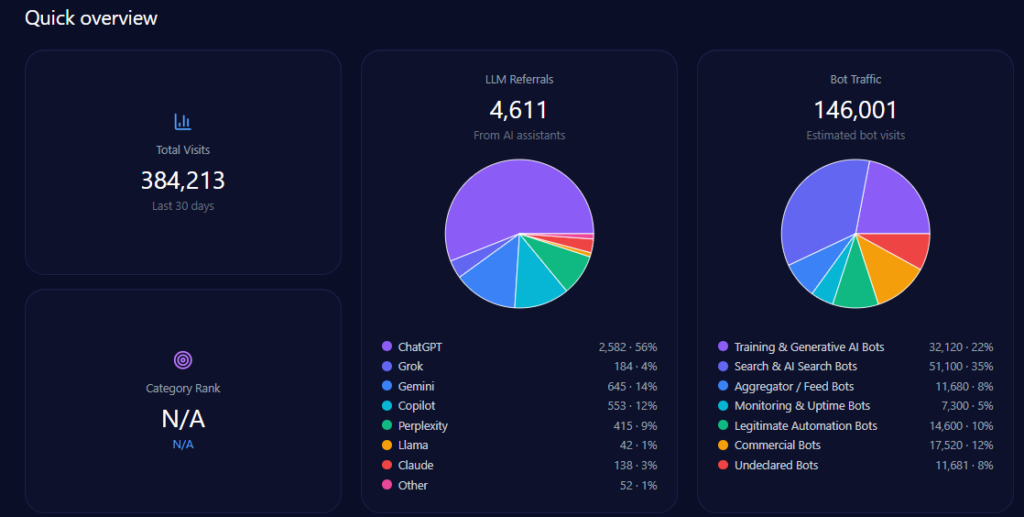Click the Copilot legend label
Screen dimensions: 1024x517
click(x=417, y=406)
